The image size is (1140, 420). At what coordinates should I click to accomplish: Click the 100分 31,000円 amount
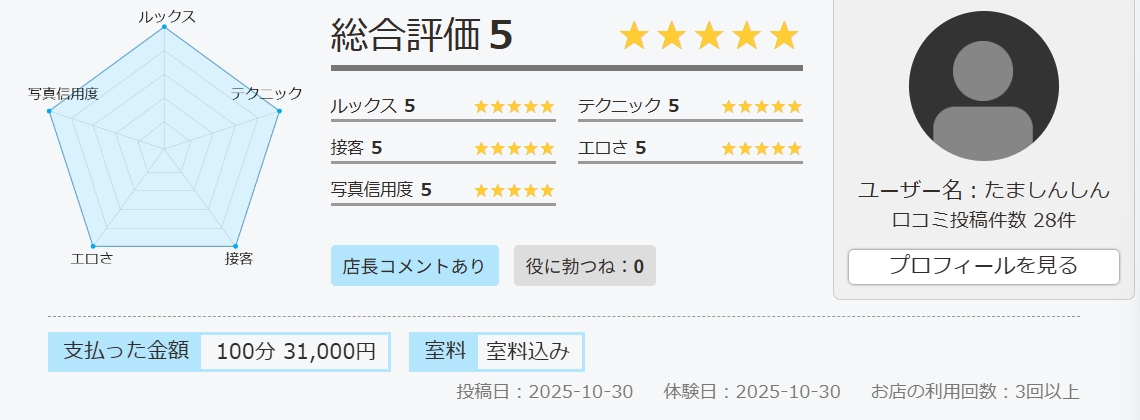(x=295, y=352)
